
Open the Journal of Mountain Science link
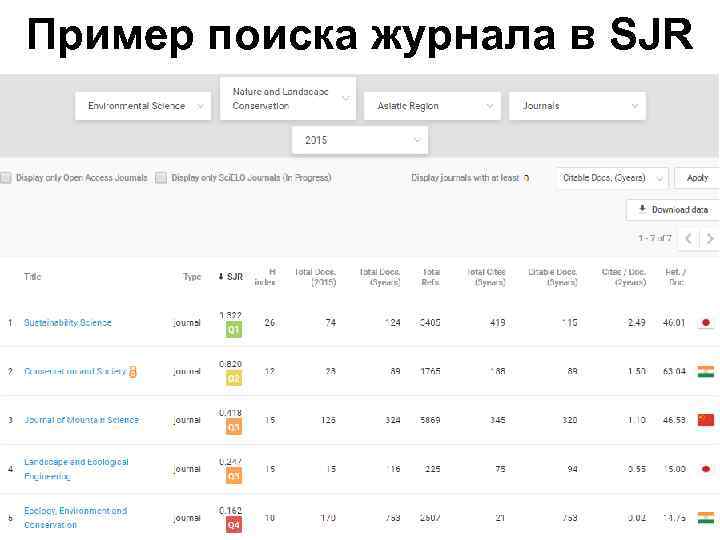tap(81, 420)
